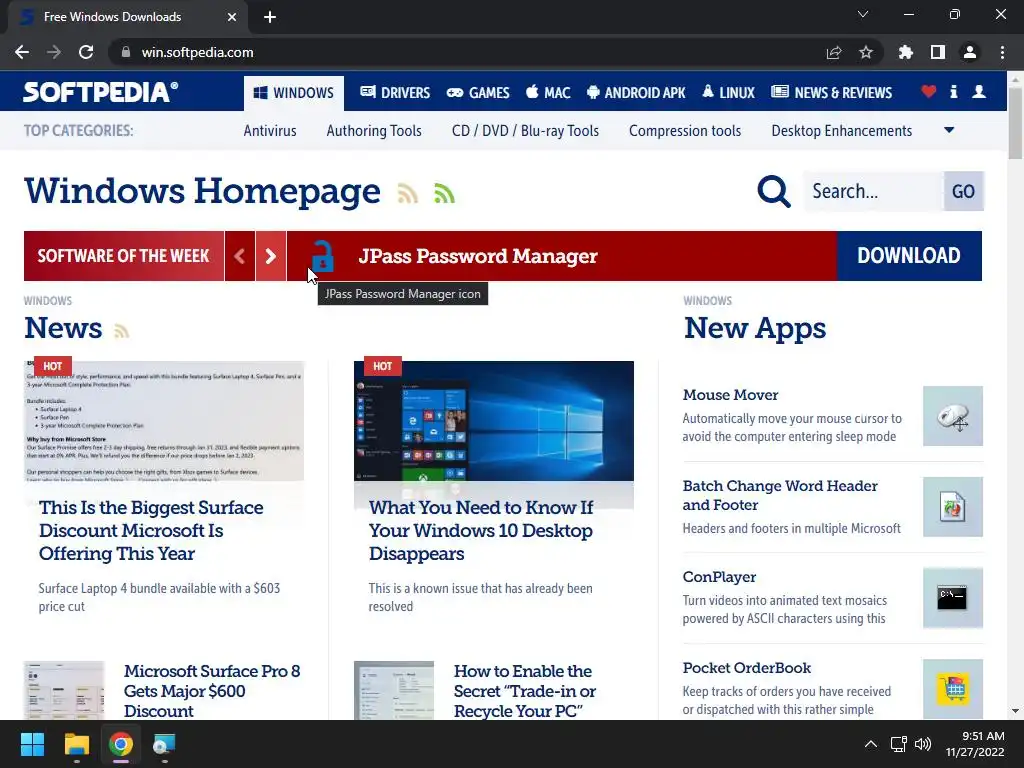Click the Batch Change Word Header app icon

click(x=952, y=507)
